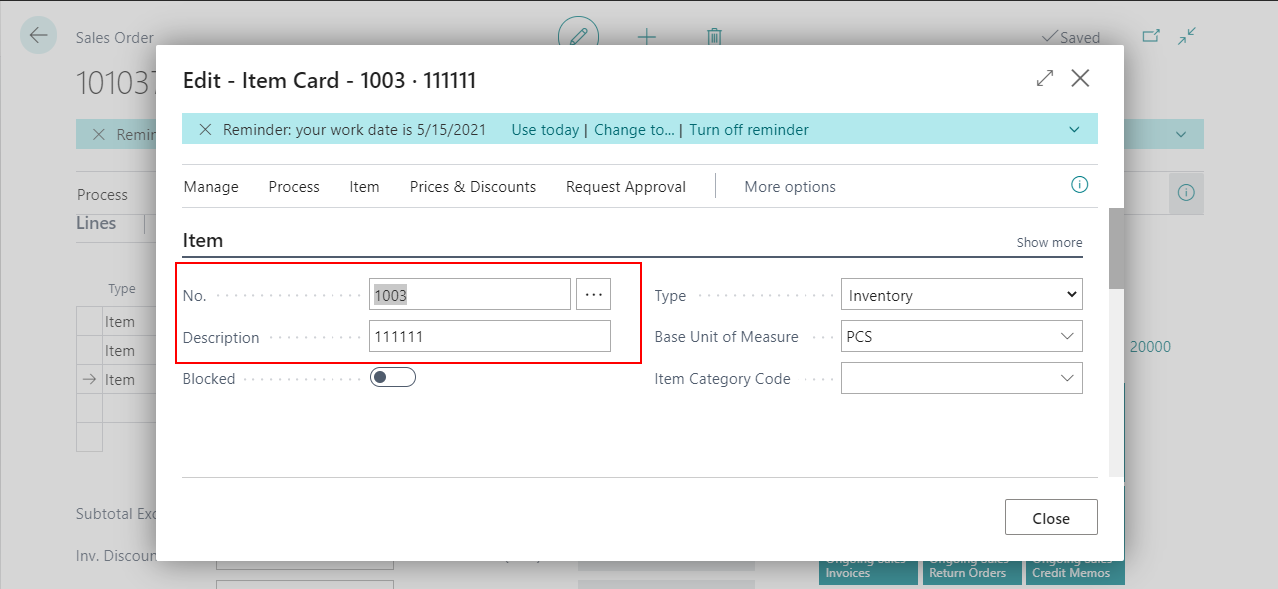Open the Prices & Discounts menu
This screenshot has height=589, width=1278.
472,187
